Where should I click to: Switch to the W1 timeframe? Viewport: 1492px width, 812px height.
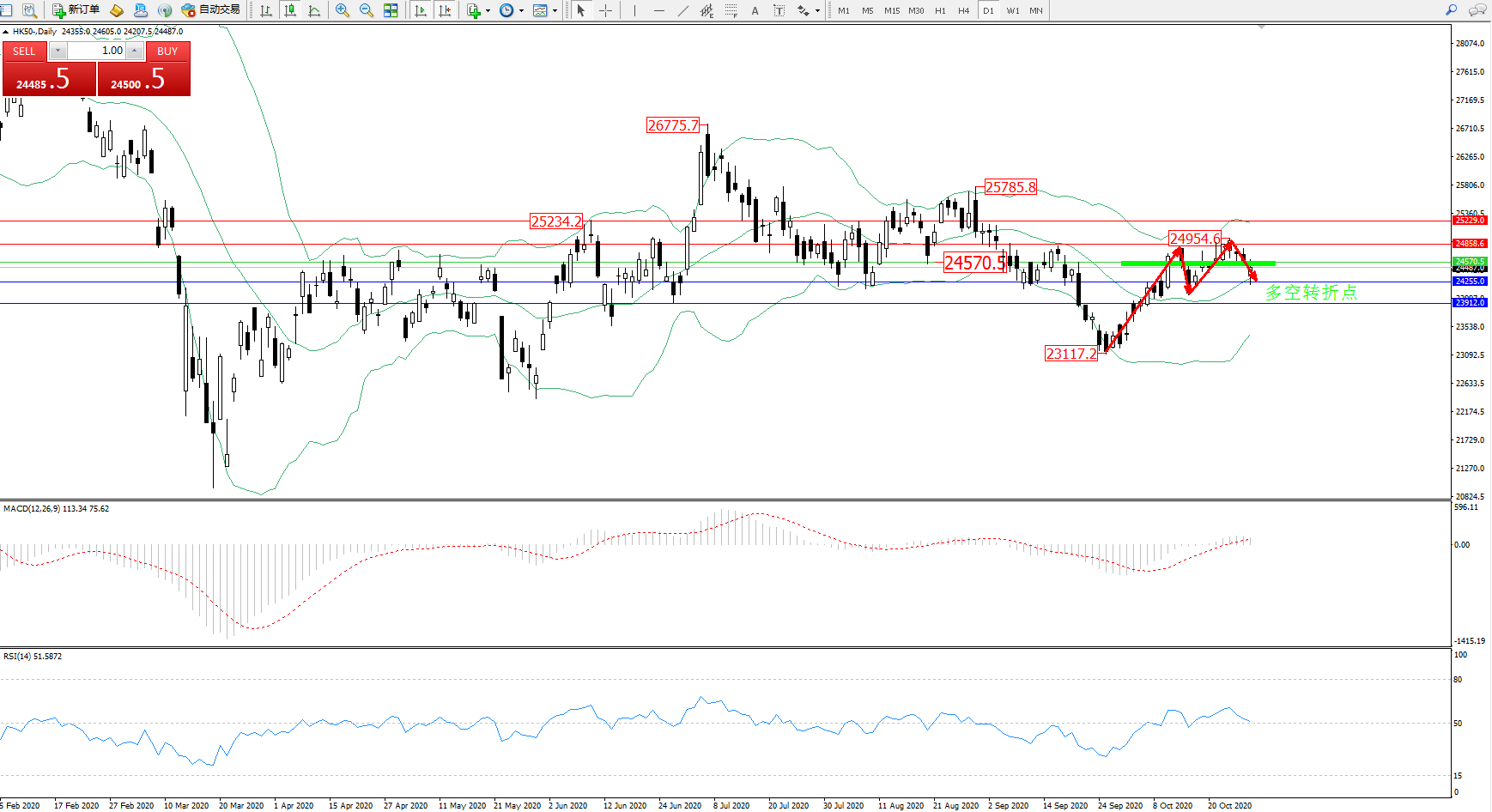pos(1012,10)
